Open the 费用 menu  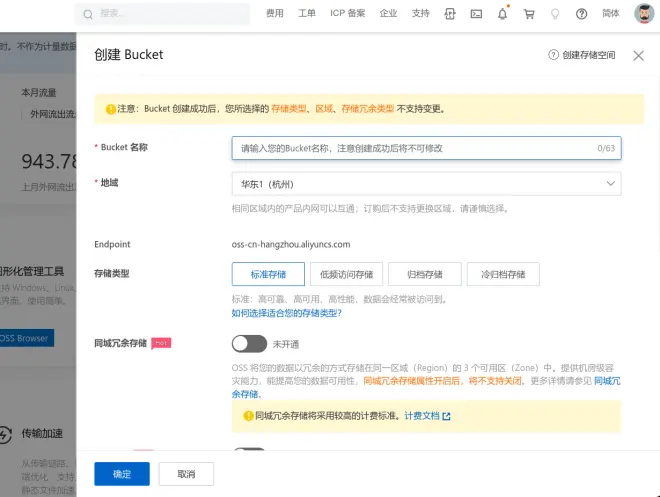pos(275,13)
